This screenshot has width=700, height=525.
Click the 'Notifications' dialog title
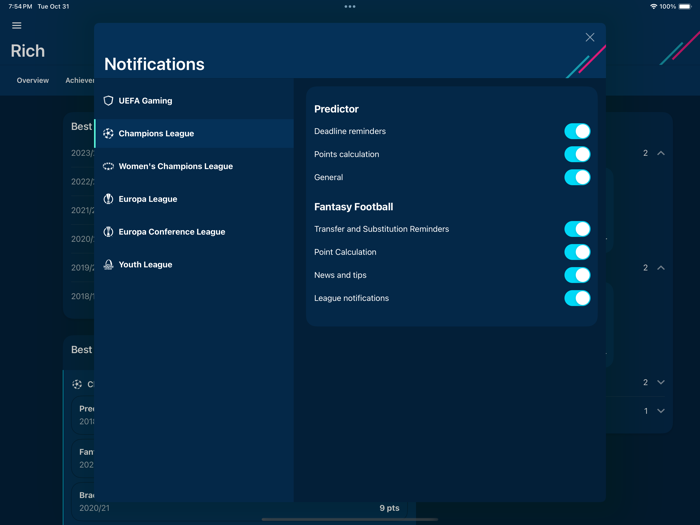(154, 64)
